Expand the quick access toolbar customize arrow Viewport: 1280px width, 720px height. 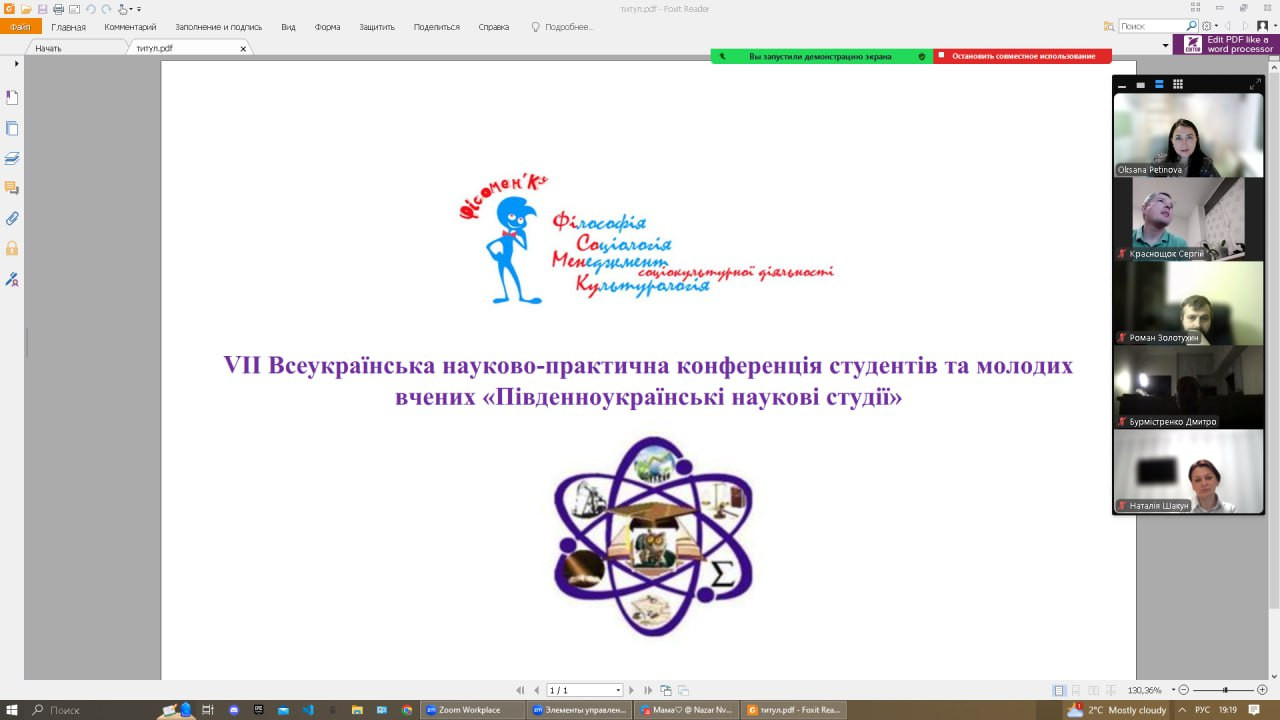[139, 9]
